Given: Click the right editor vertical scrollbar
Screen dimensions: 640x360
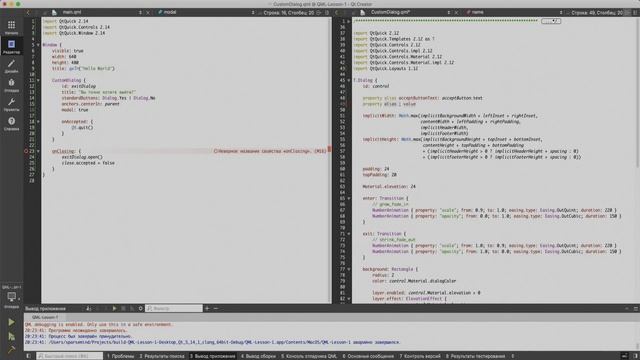Looking at the screenshot, I should pyautogui.click(x=637, y=92).
